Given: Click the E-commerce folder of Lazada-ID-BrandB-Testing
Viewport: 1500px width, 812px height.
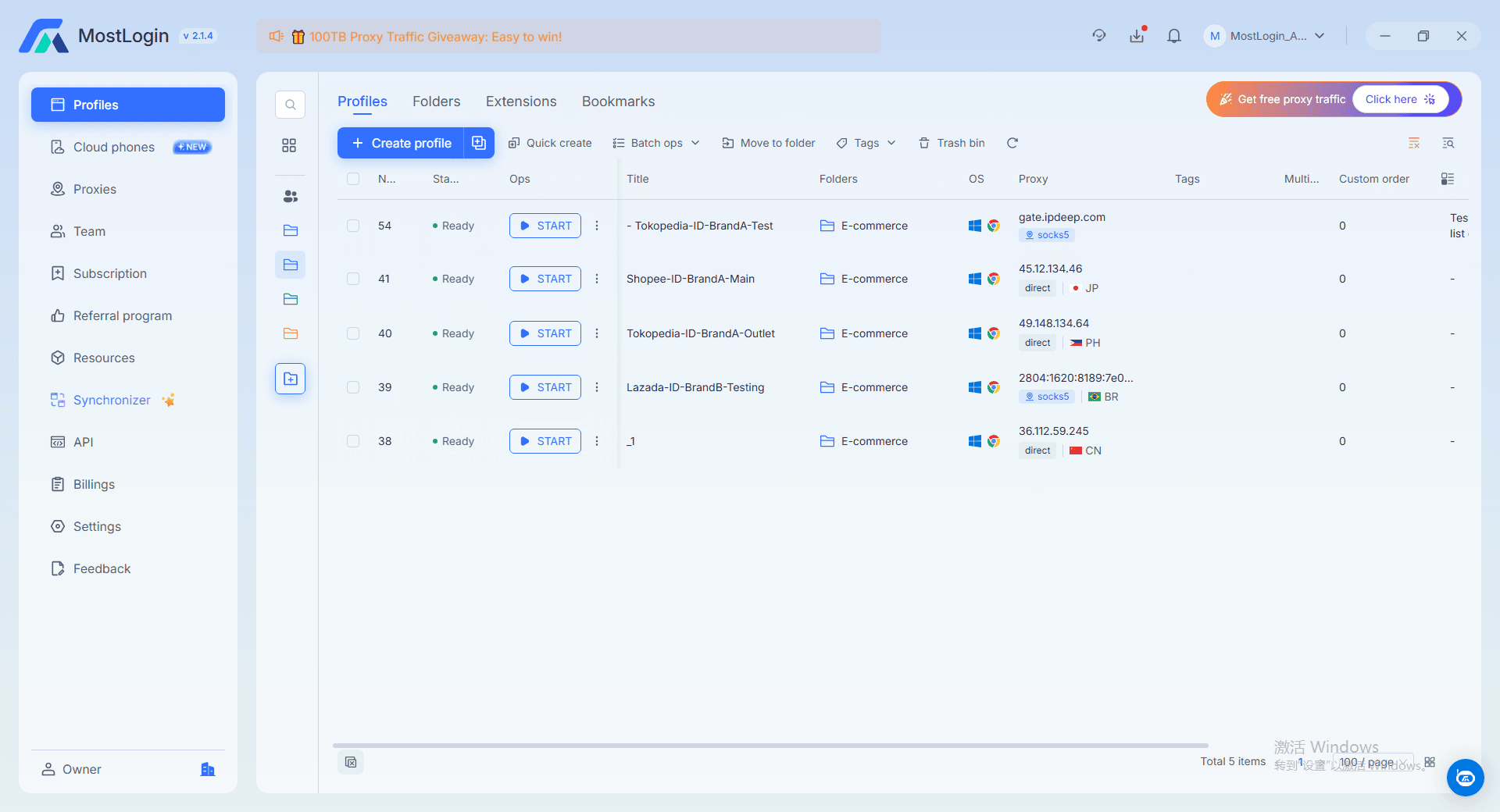Looking at the screenshot, I should [x=864, y=387].
